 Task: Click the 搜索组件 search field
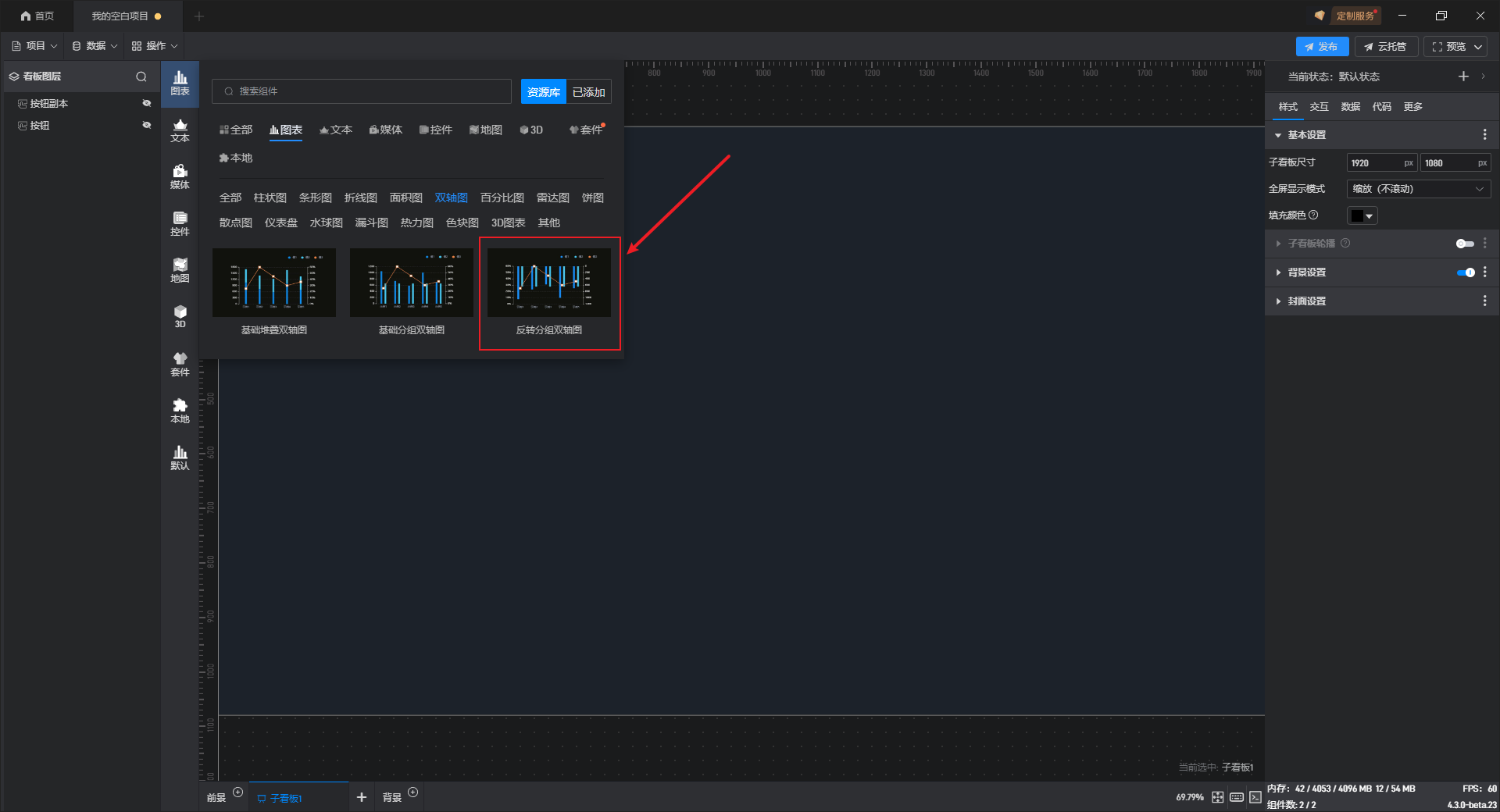pyautogui.click(x=362, y=91)
